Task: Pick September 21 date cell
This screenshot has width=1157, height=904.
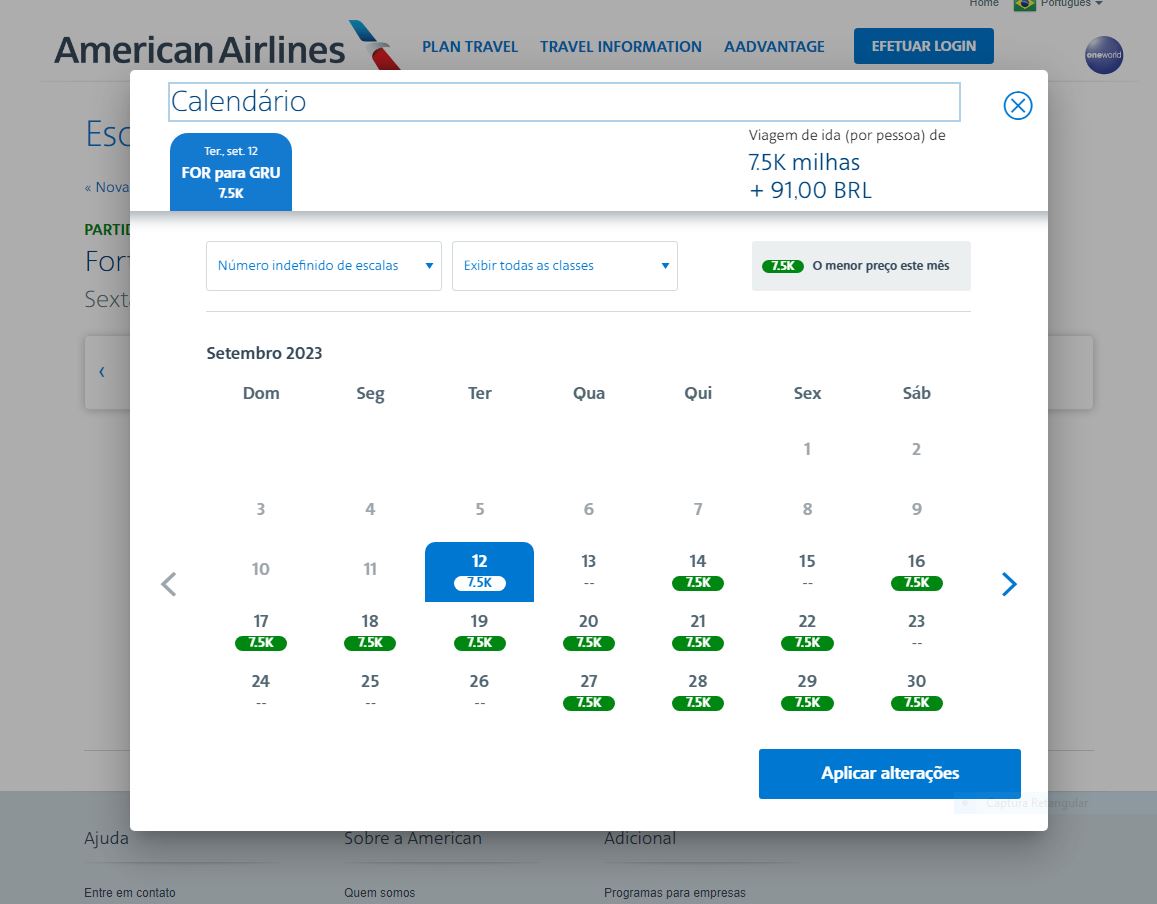Action: [698, 631]
